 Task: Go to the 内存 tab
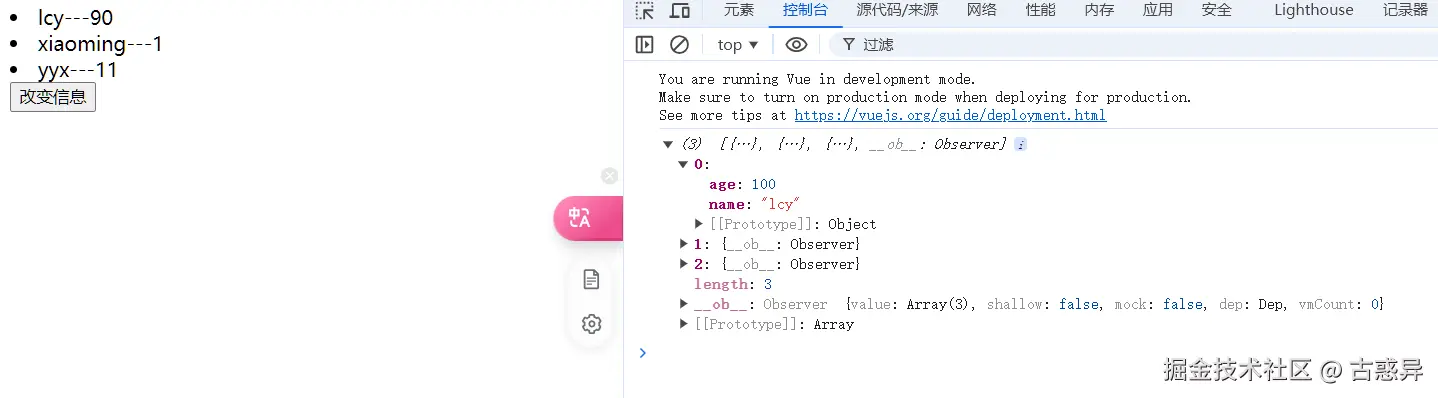pyautogui.click(x=1099, y=10)
